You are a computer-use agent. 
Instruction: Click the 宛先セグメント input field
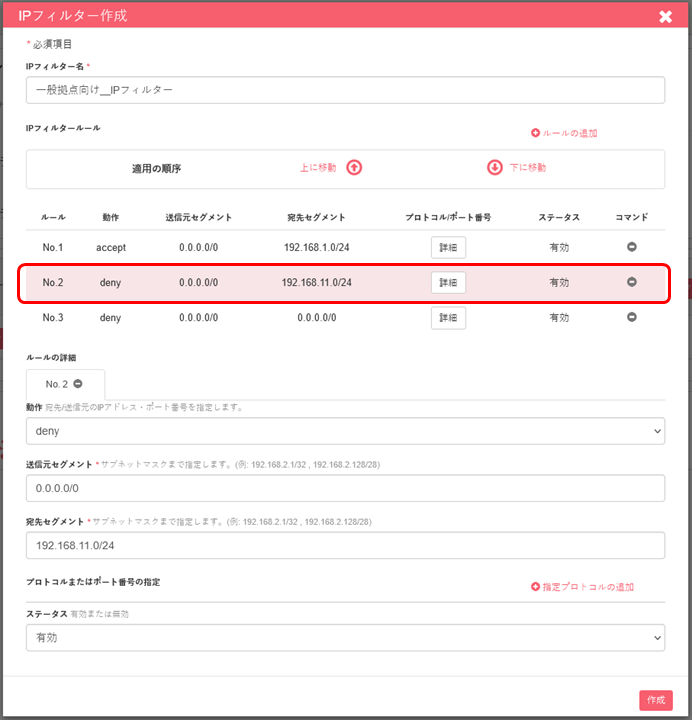(x=345, y=546)
